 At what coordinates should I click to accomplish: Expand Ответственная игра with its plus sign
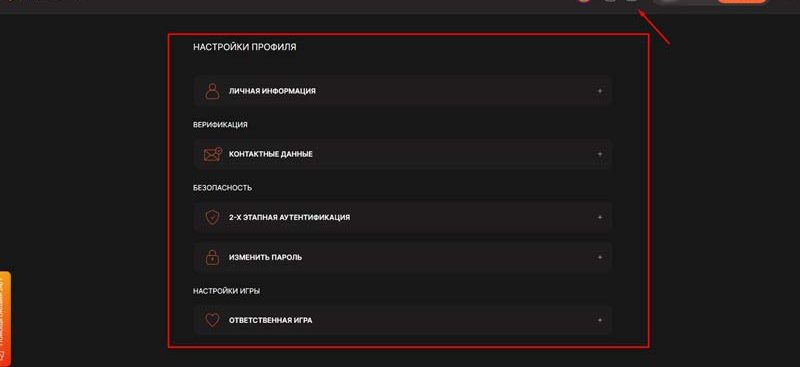click(x=600, y=321)
